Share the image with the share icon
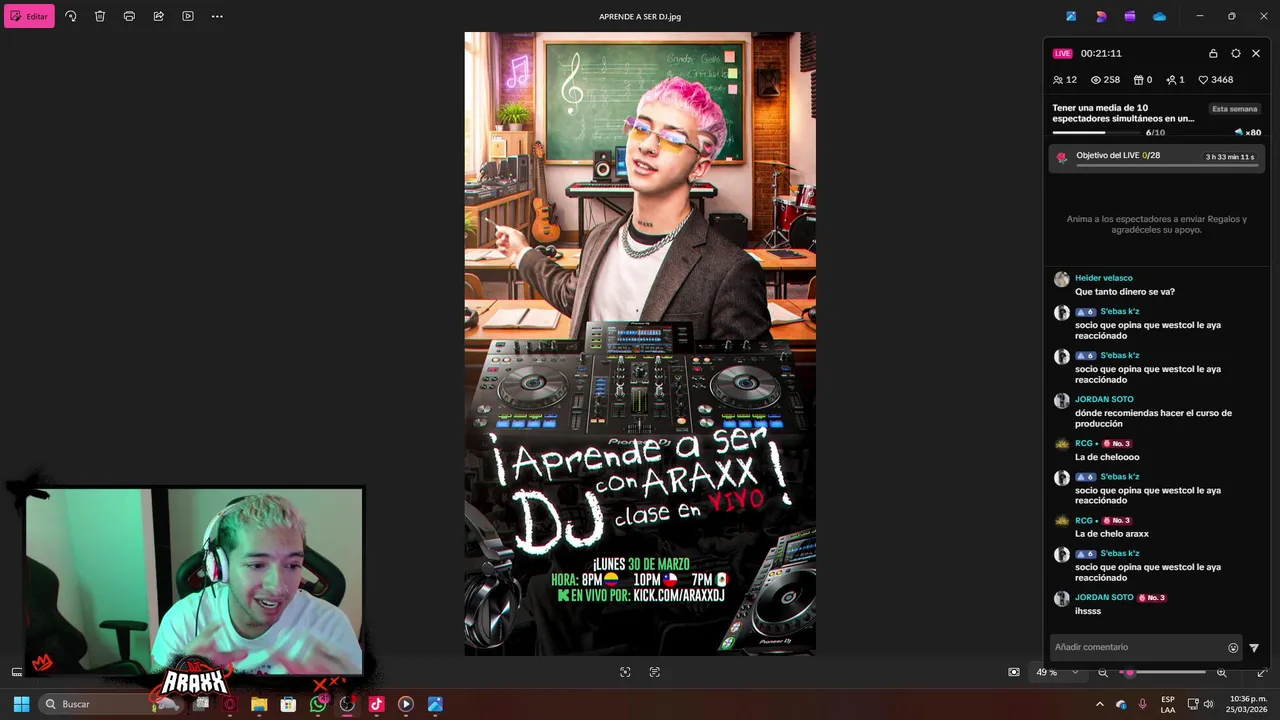The width and height of the screenshot is (1280, 720). [158, 16]
